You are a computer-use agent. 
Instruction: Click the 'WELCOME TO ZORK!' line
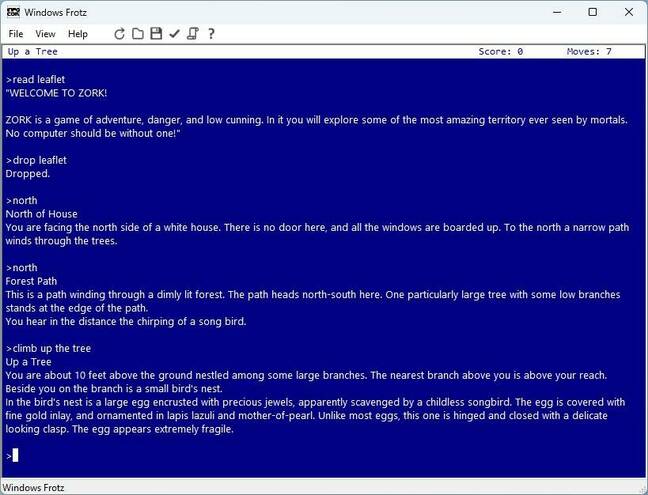57,93
